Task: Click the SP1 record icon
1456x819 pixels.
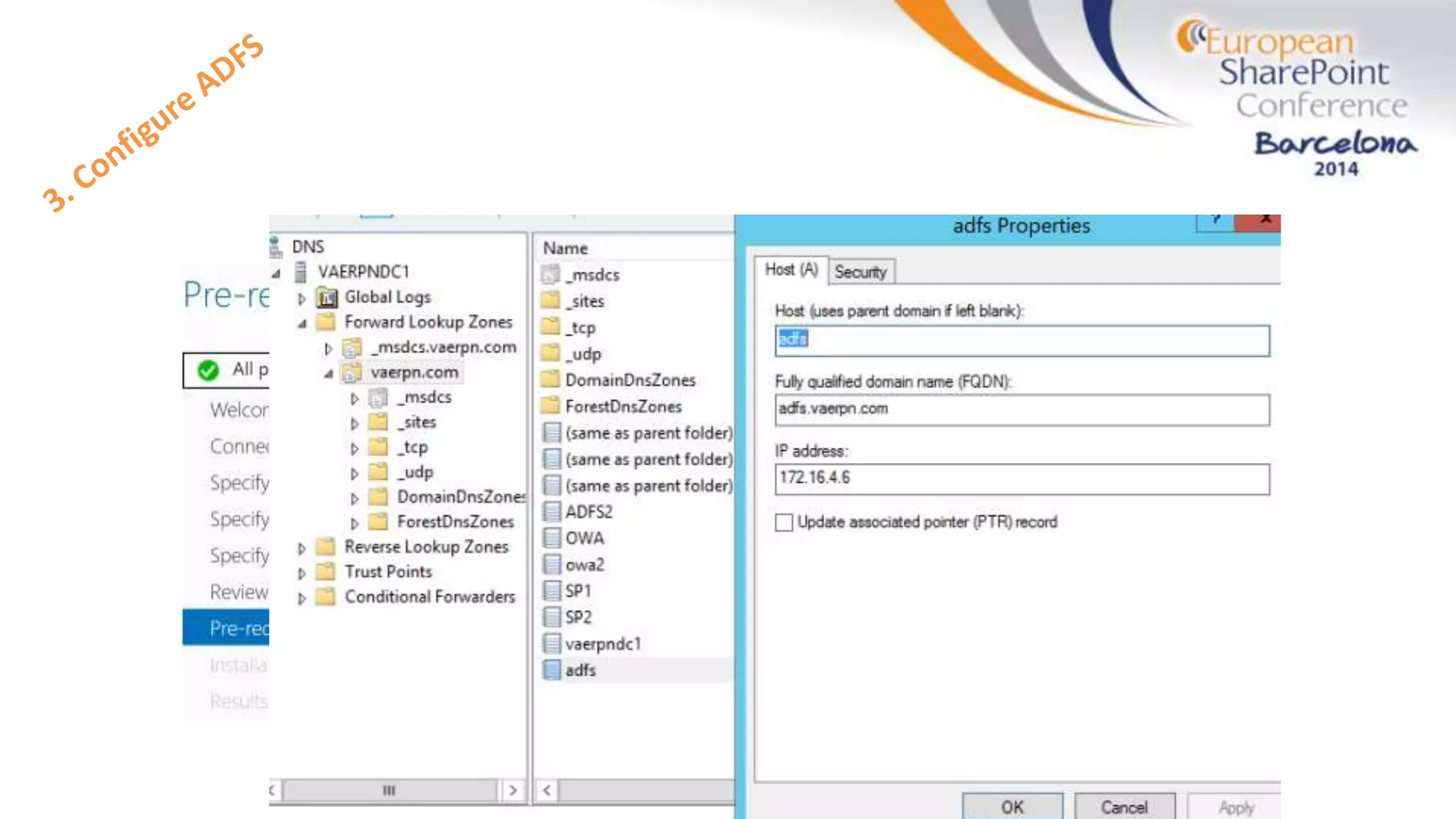Action: pyautogui.click(x=551, y=591)
